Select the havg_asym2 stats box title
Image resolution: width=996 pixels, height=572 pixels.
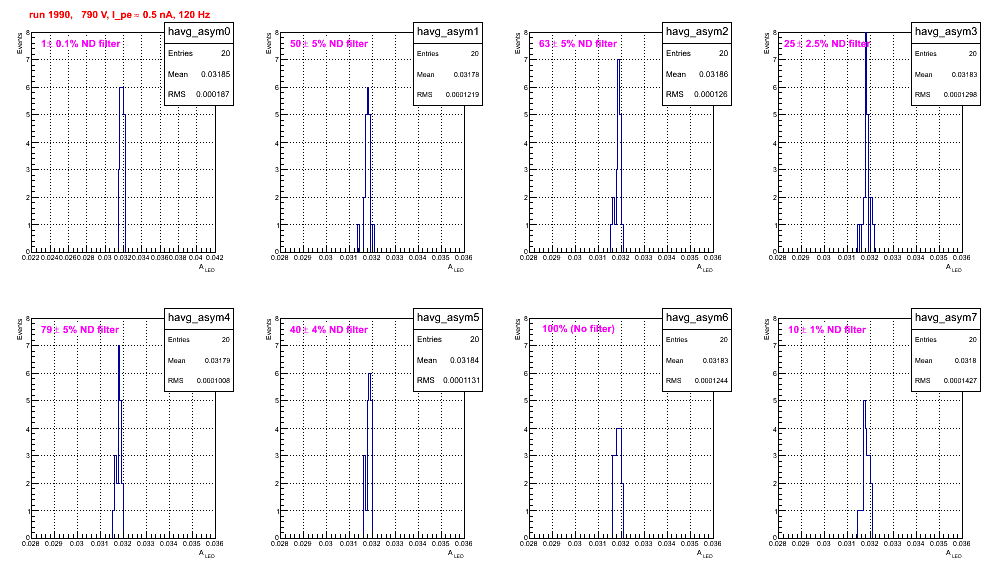(697, 32)
